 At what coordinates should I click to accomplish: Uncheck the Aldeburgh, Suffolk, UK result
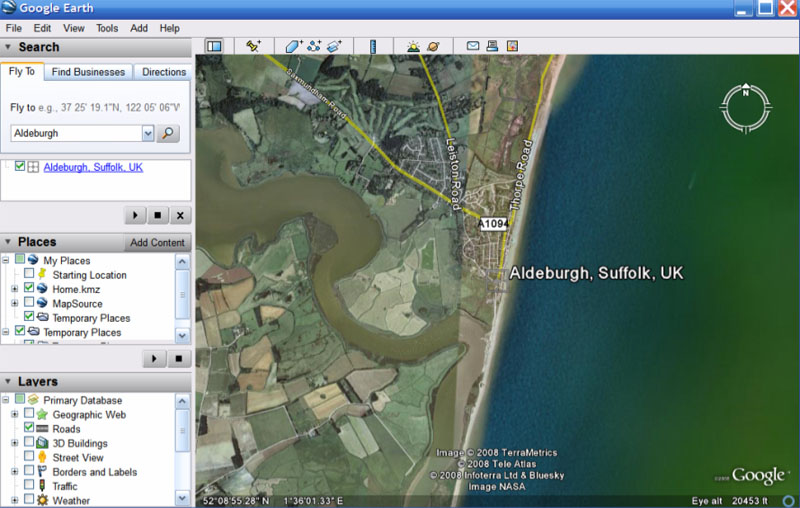[20, 166]
